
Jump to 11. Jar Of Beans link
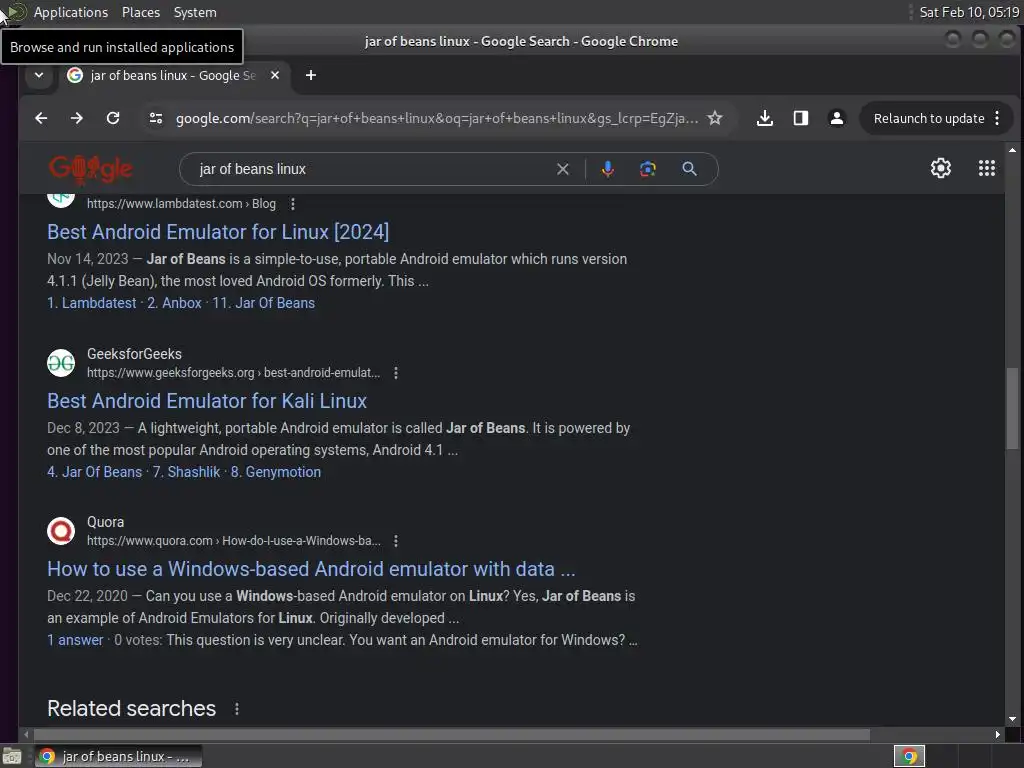(263, 303)
